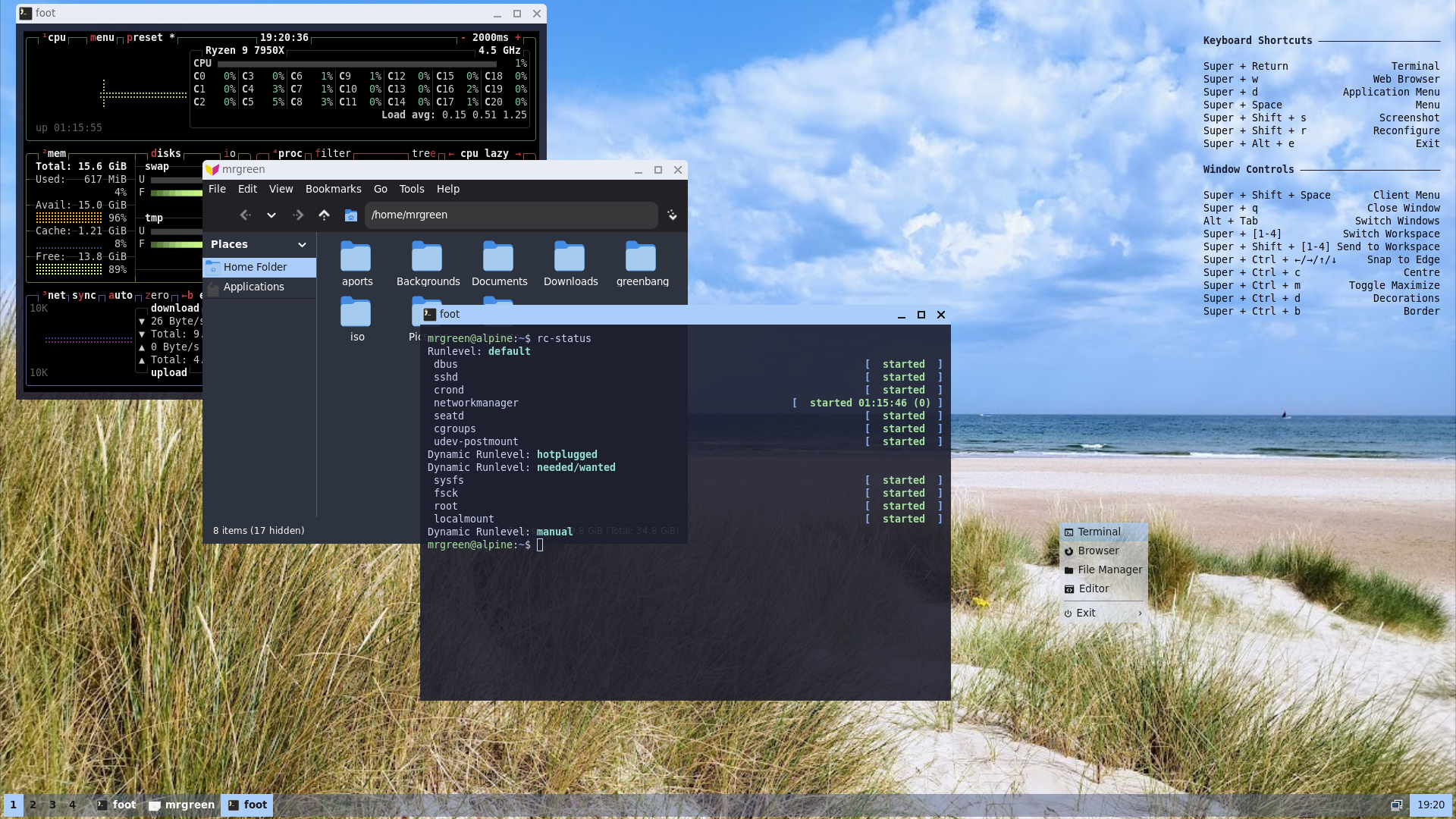This screenshot has width=1456, height=819.
Task: Expand the Places side pane dropdown
Action: 302,245
